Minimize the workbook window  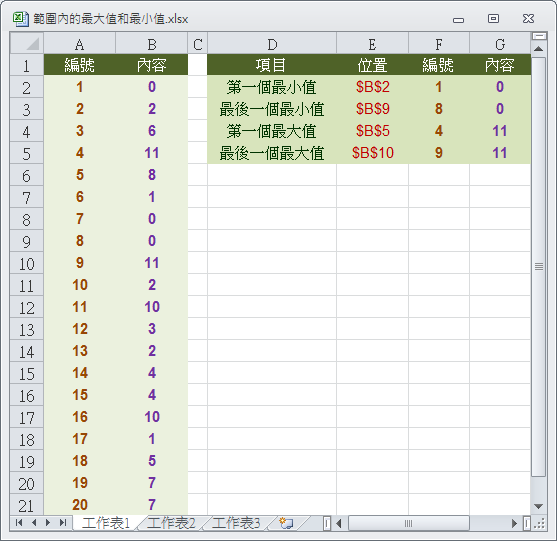pos(458,20)
